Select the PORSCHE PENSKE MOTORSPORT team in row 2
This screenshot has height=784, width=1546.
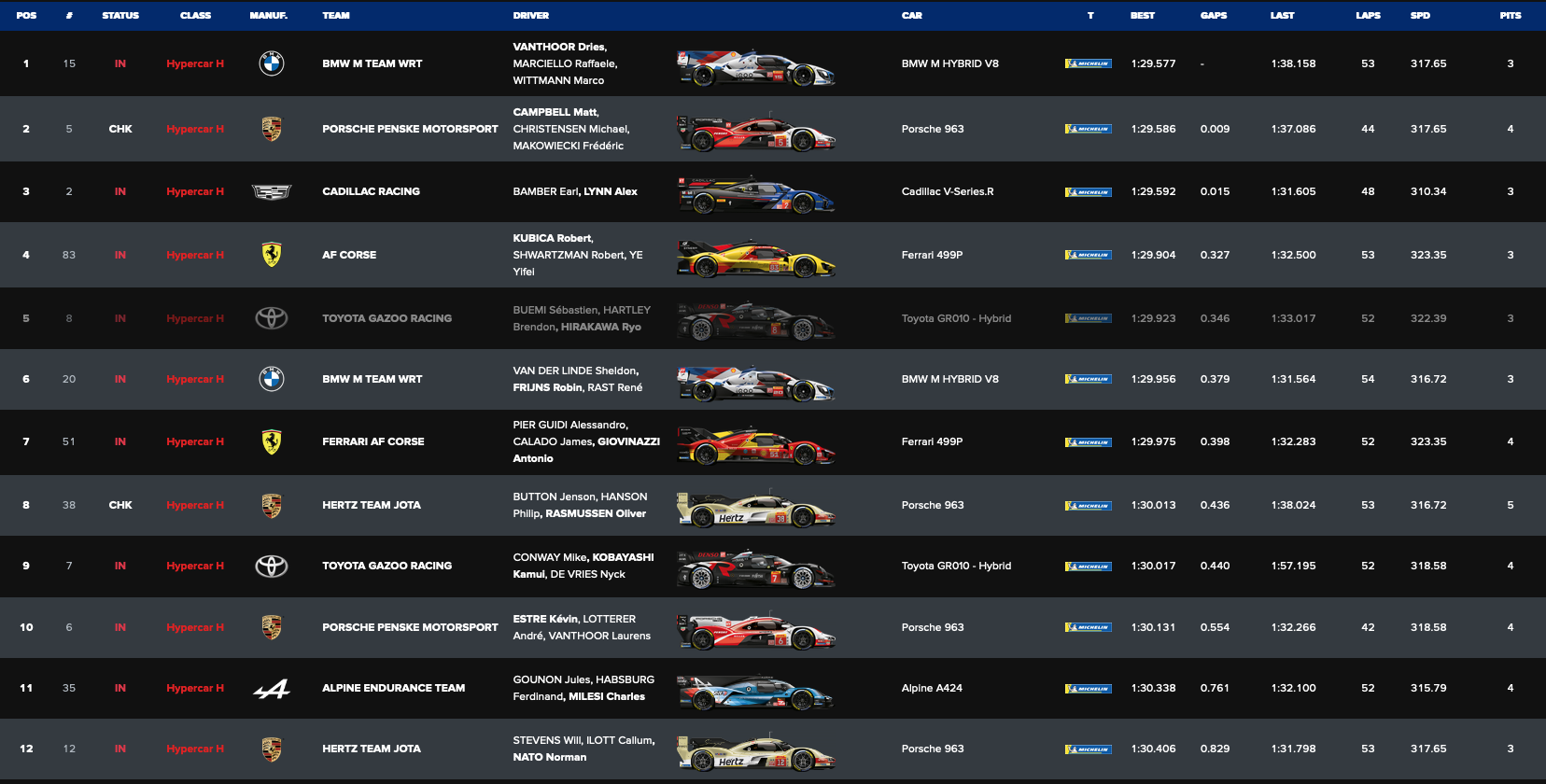click(x=410, y=129)
